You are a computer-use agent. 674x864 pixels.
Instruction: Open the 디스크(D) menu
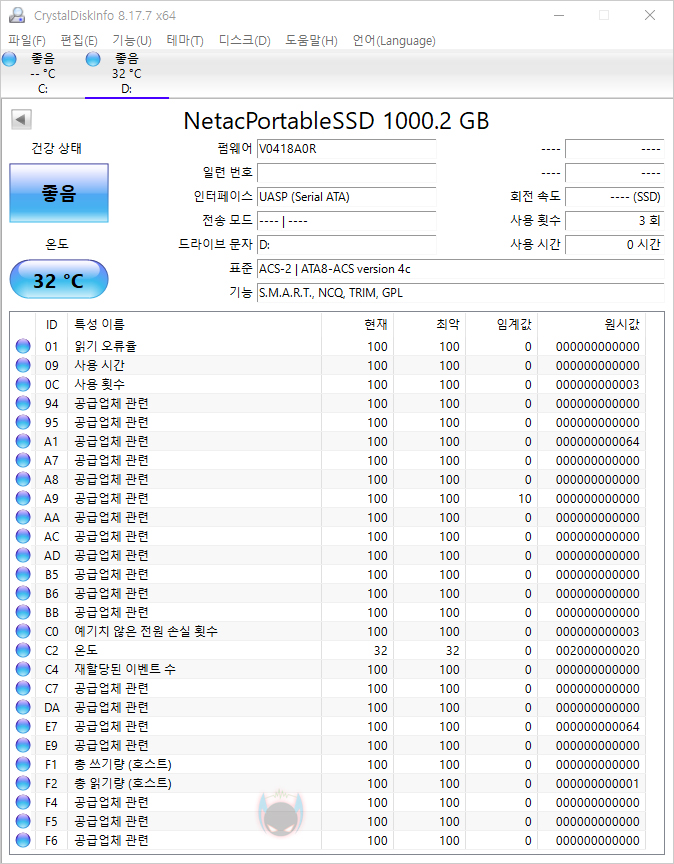pos(245,40)
